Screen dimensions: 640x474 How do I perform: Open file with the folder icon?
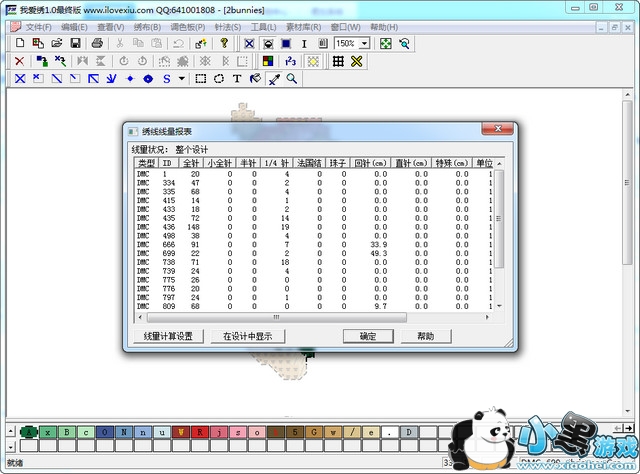54,44
